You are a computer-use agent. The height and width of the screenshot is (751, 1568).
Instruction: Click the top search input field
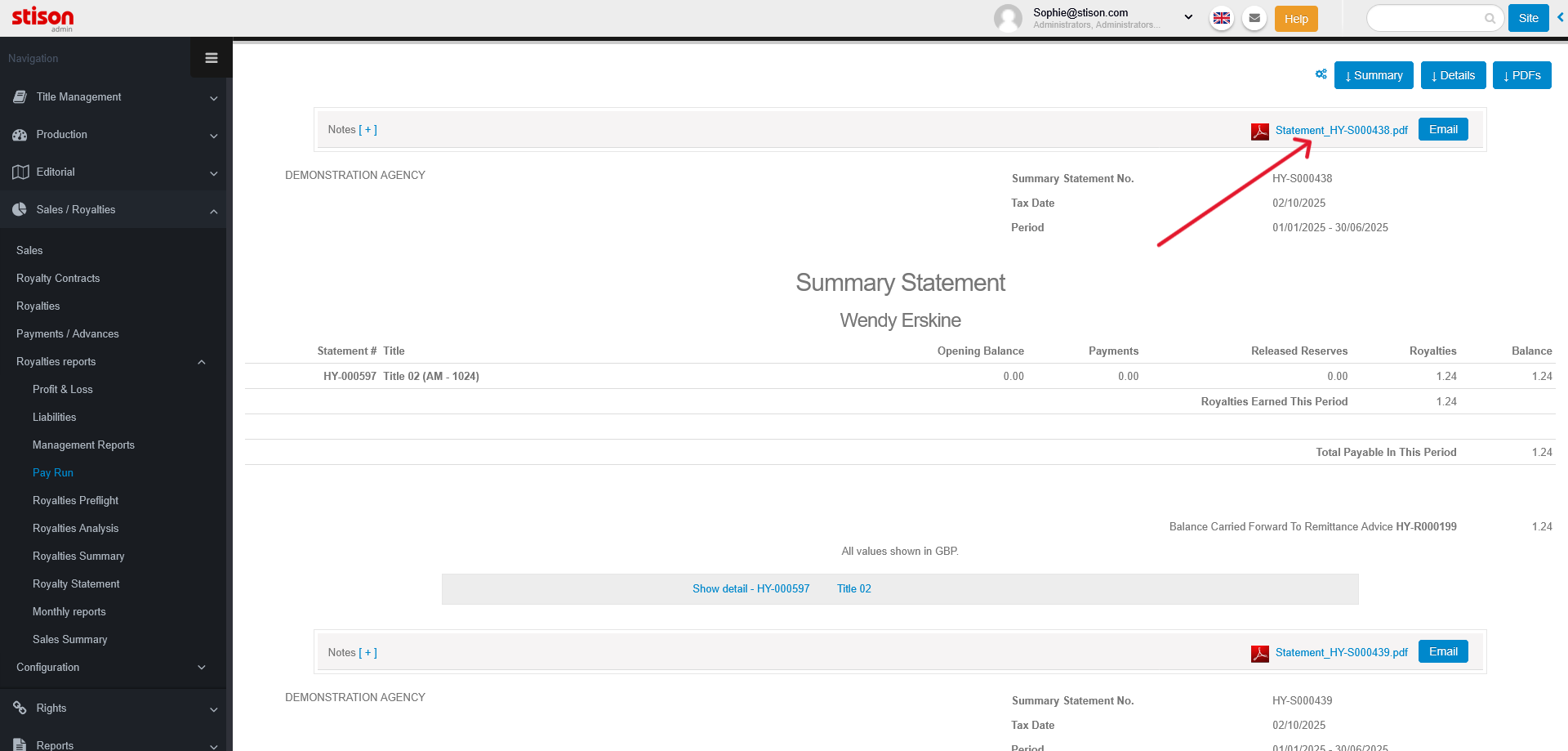tap(1425, 18)
